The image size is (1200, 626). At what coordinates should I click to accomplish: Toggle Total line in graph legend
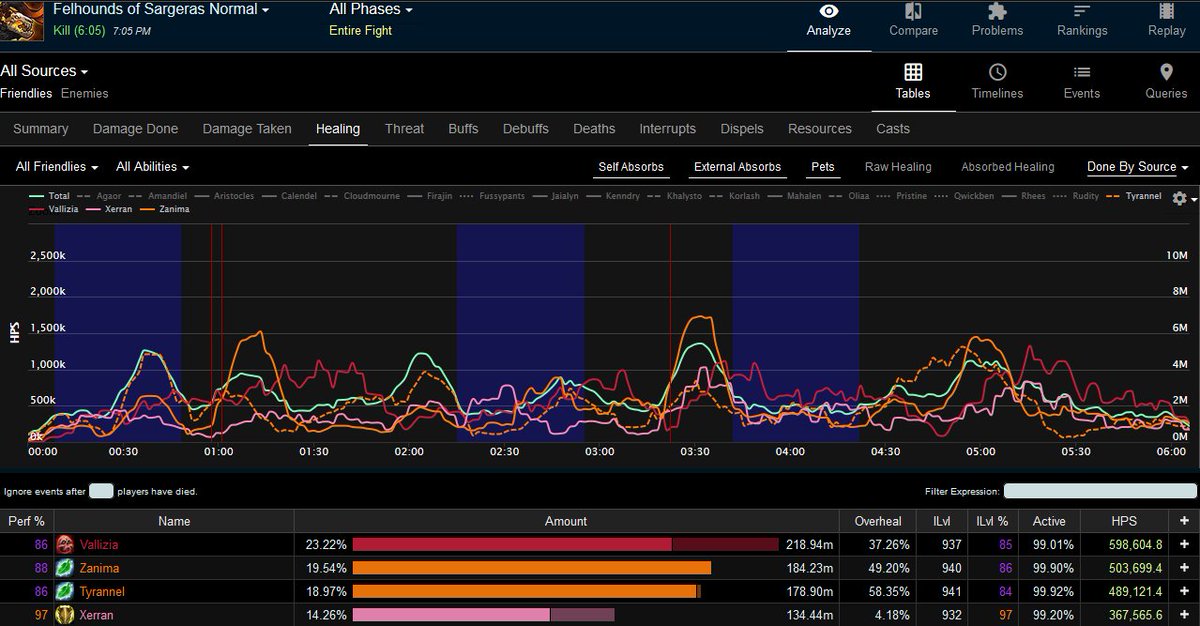coord(50,196)
